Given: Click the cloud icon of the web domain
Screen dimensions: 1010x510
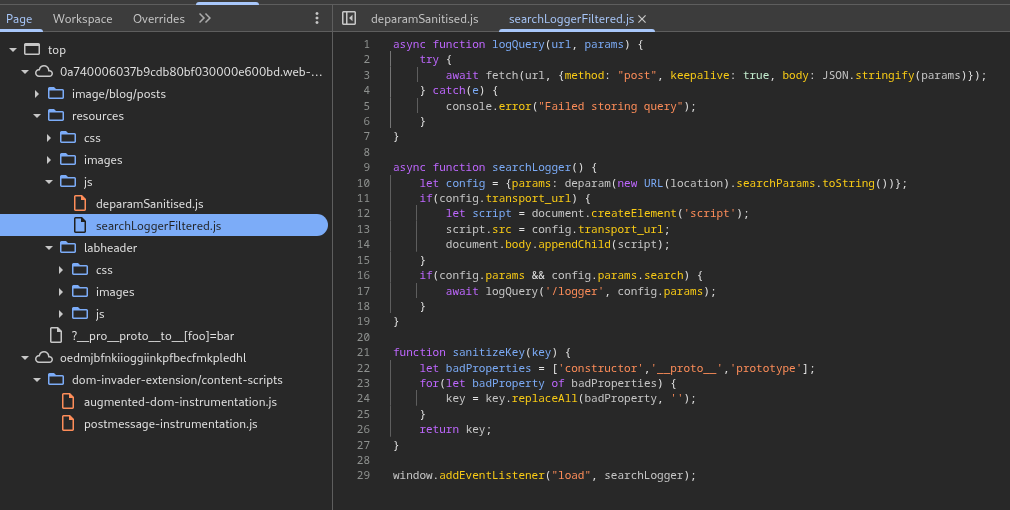Looking at the screenshot, I should tap(44, 72).
